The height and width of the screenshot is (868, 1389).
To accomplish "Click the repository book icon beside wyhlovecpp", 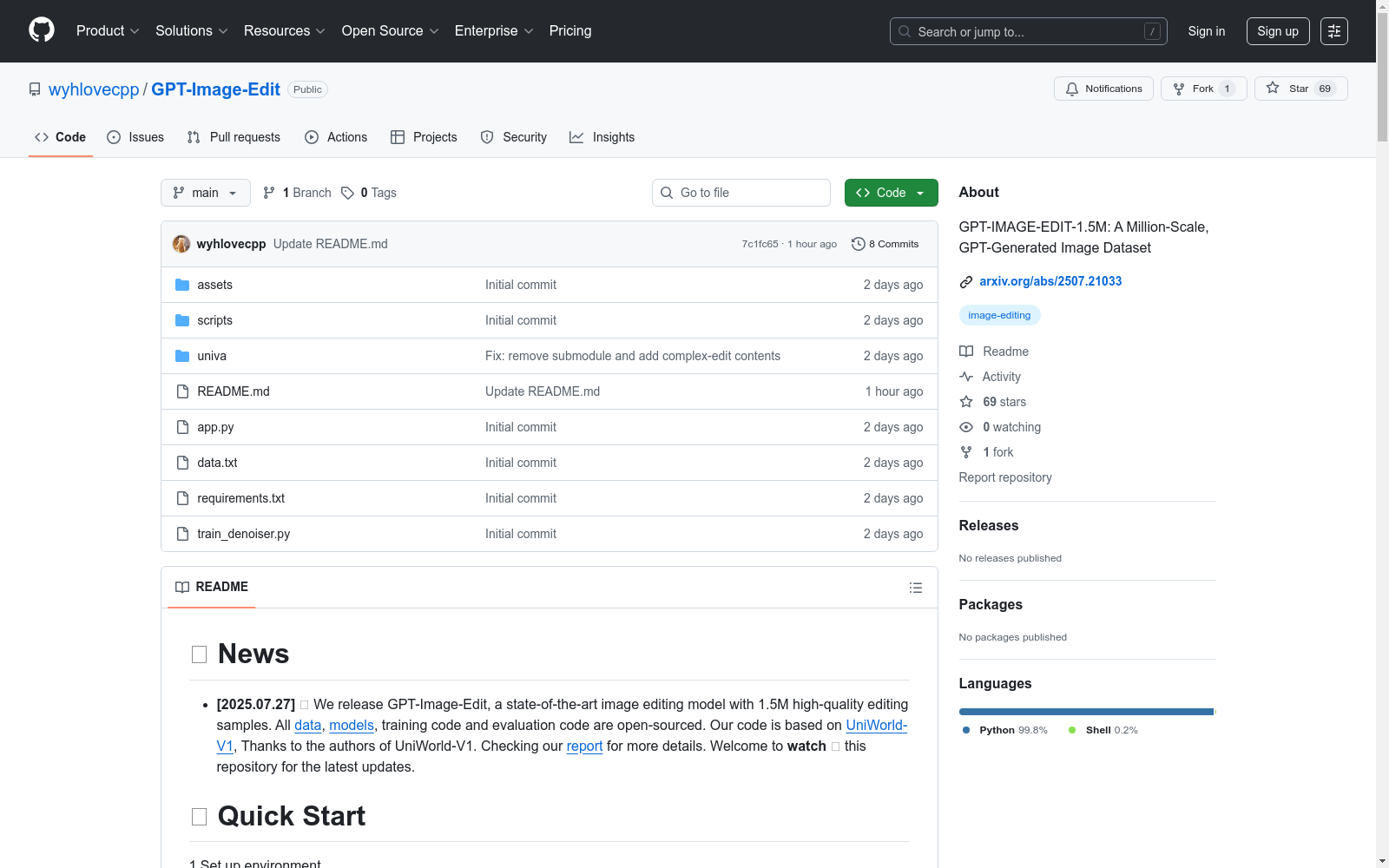I will coord(35,89).
